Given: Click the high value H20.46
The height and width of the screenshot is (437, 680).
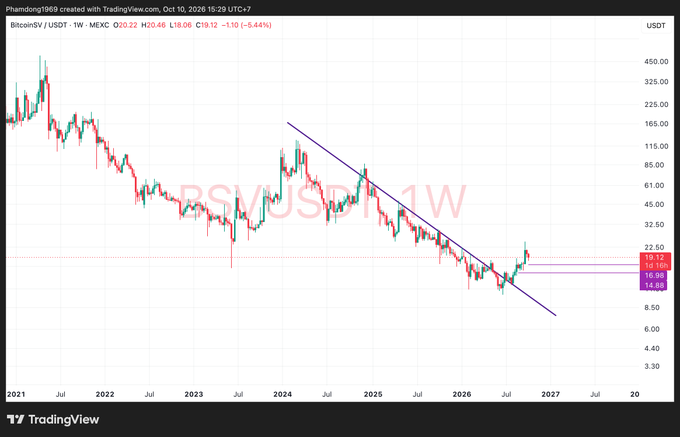Looking at the screenshot, I should (154, 25).
